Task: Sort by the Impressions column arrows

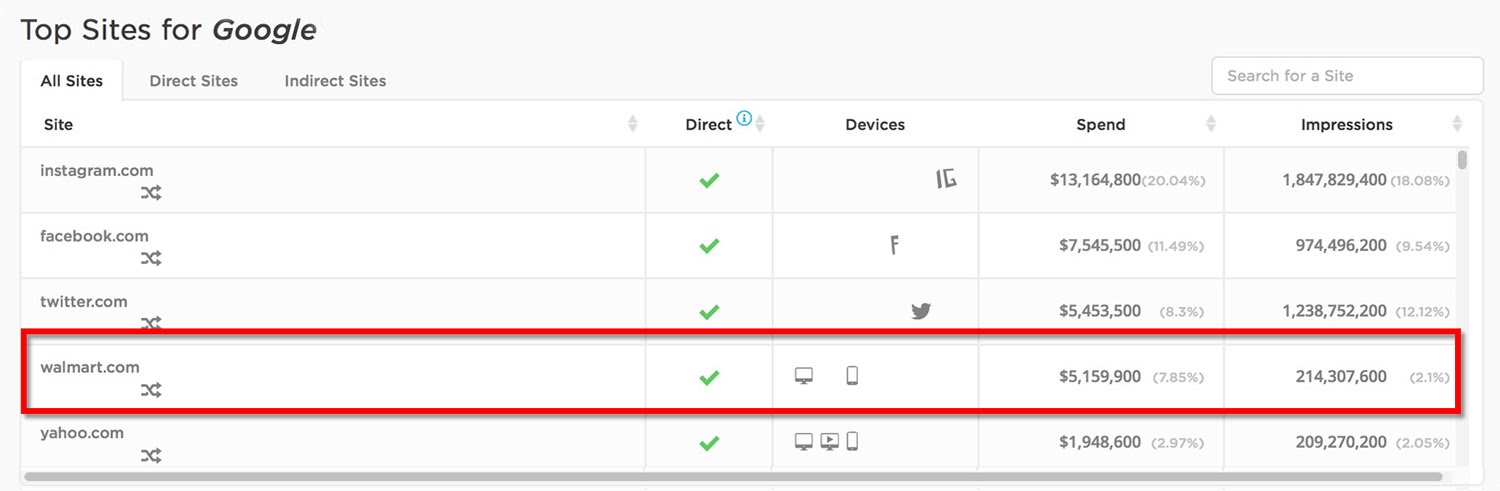Action: [x=1457, y=125]
